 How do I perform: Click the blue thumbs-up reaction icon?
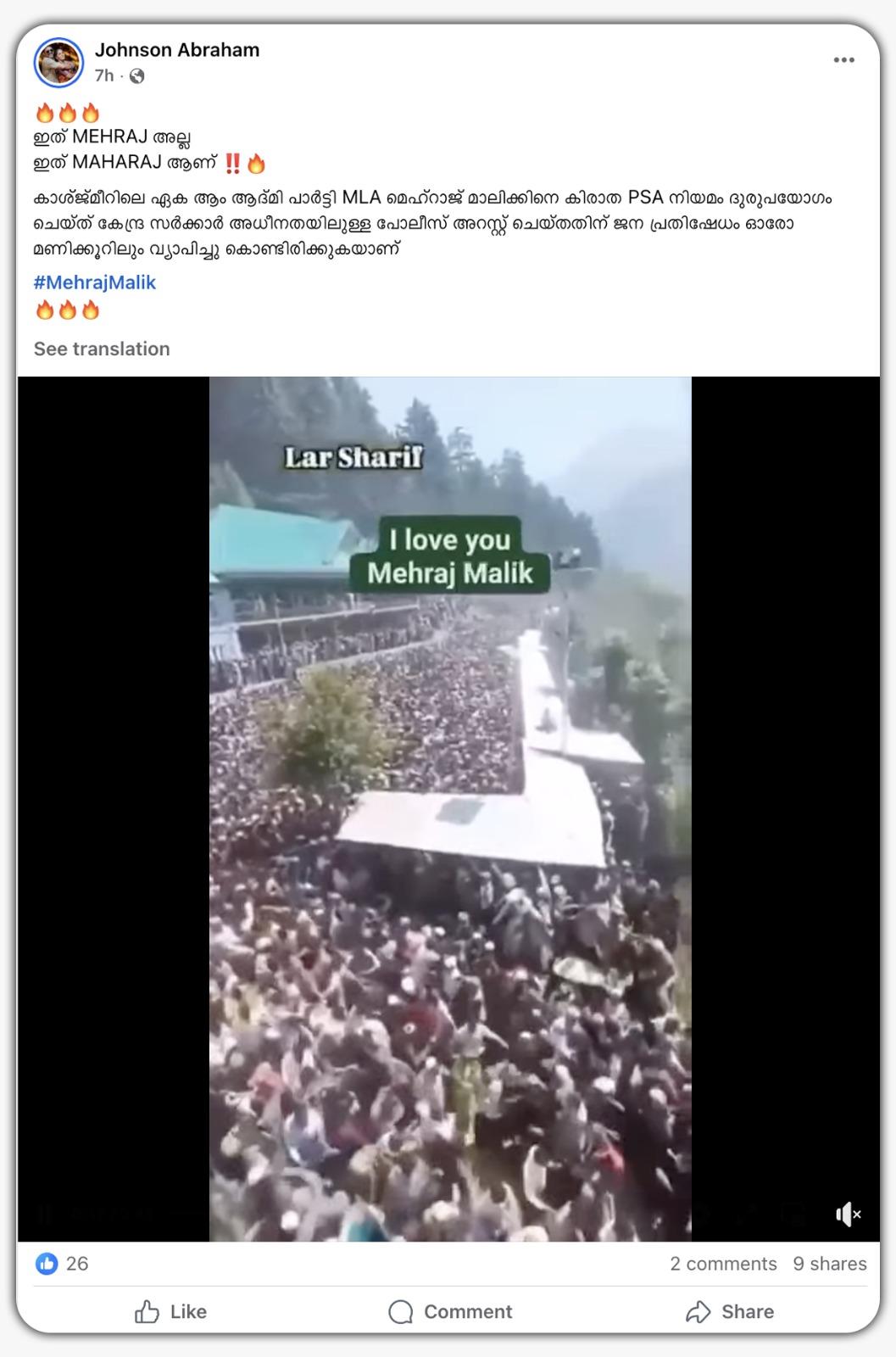coord(47,1264)
